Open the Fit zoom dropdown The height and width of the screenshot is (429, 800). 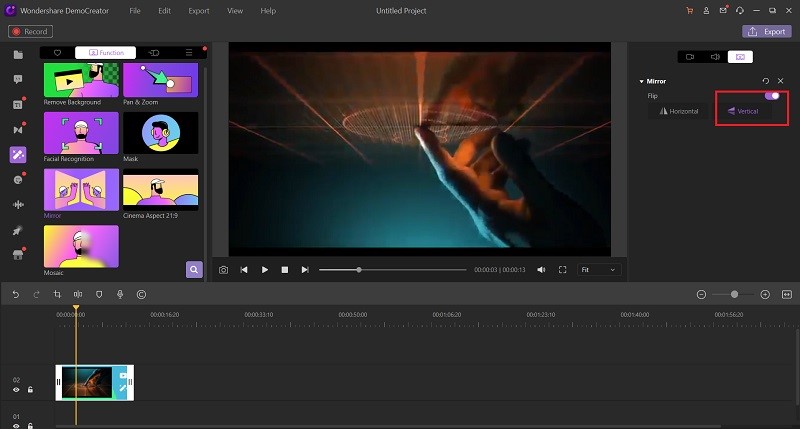[x=598, y=270]
